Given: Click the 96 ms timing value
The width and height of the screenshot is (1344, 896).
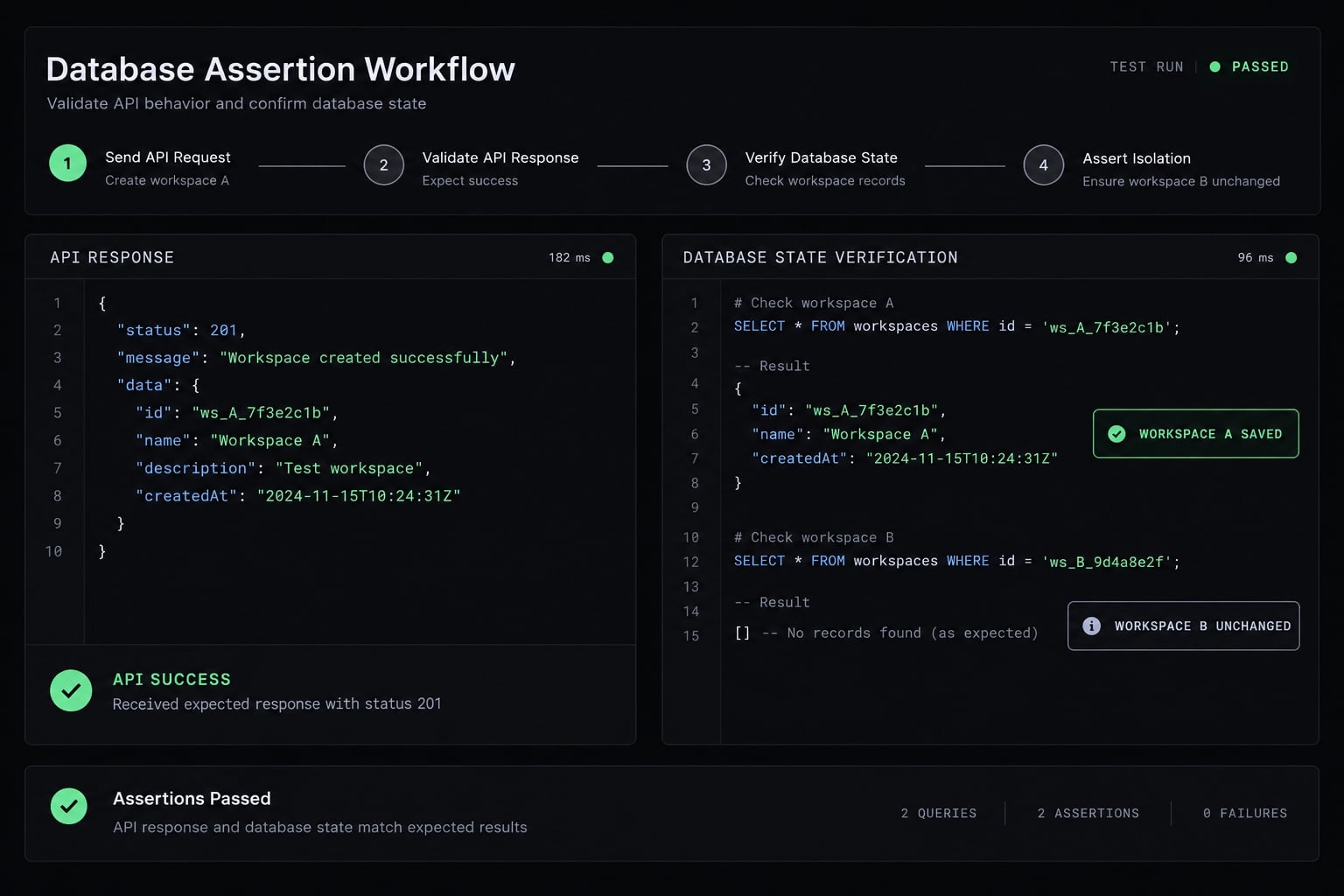Looking at the screenshot, I should [1256, 257].
